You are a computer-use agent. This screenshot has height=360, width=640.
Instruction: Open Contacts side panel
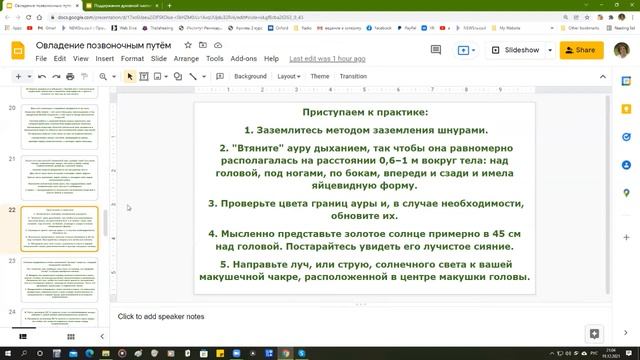point(626,165)
